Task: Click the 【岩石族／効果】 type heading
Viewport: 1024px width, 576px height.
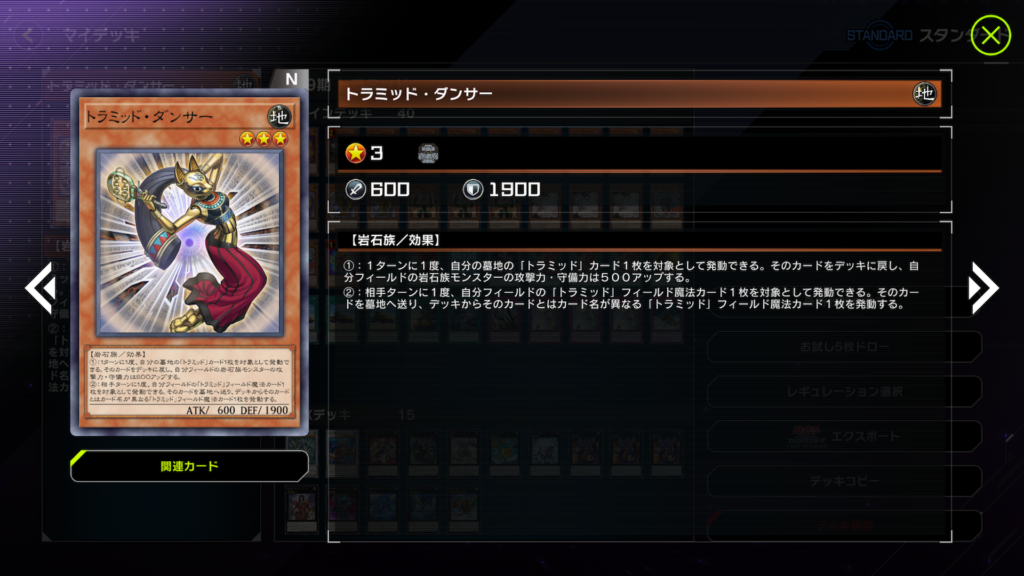Action: [x=395, y=240]
